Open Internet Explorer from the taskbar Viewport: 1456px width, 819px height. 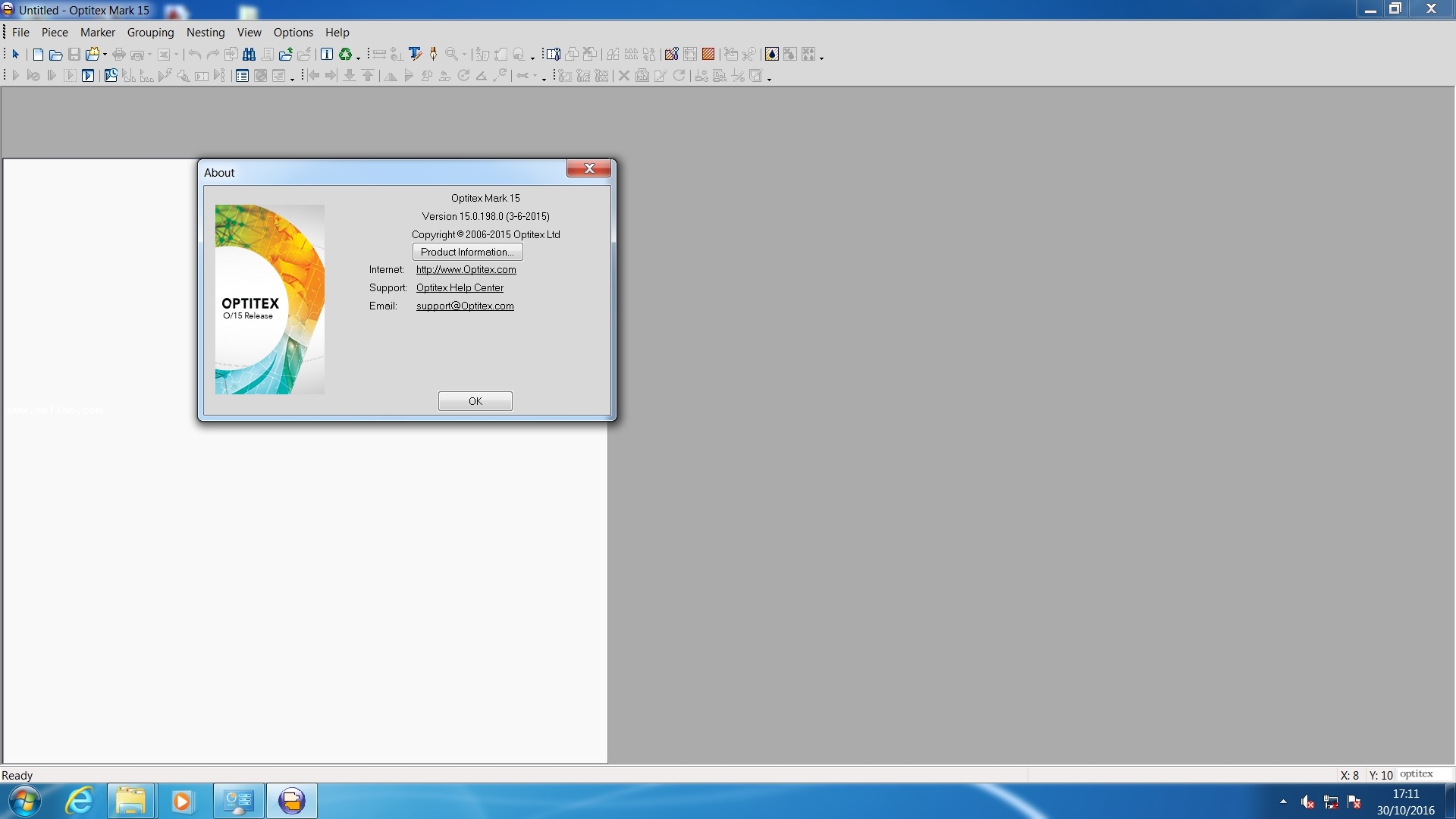coord(79,801)
